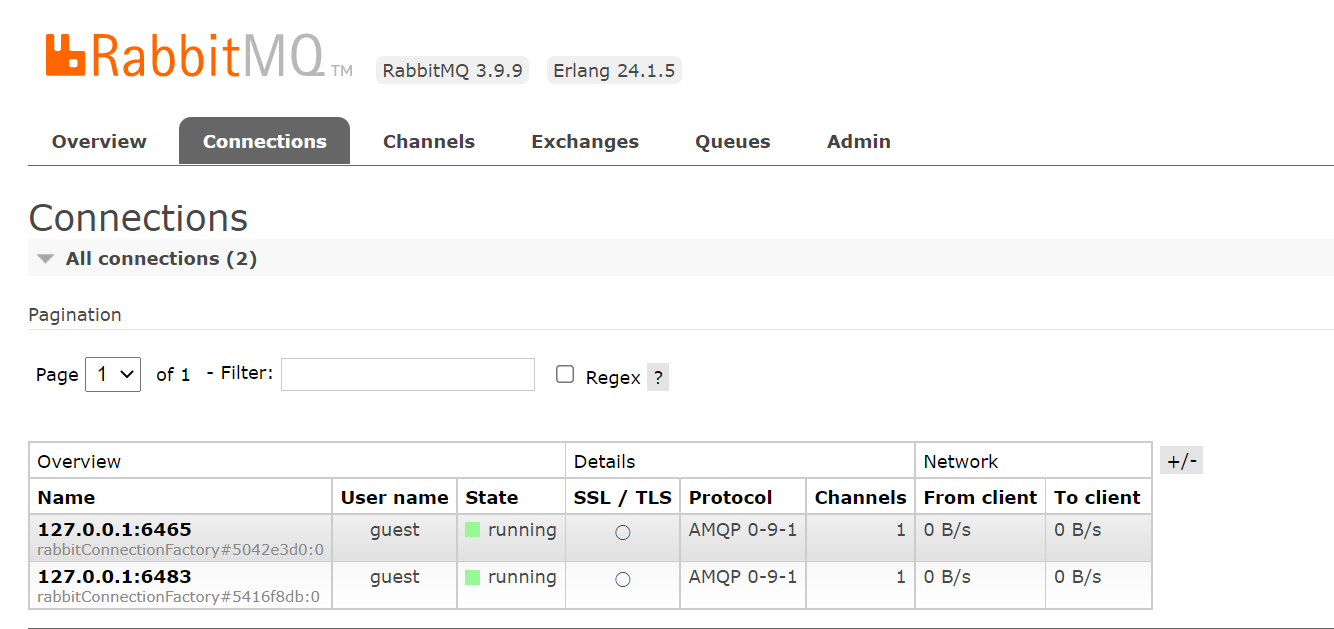Click into the Filter text field

coord(407,375)
